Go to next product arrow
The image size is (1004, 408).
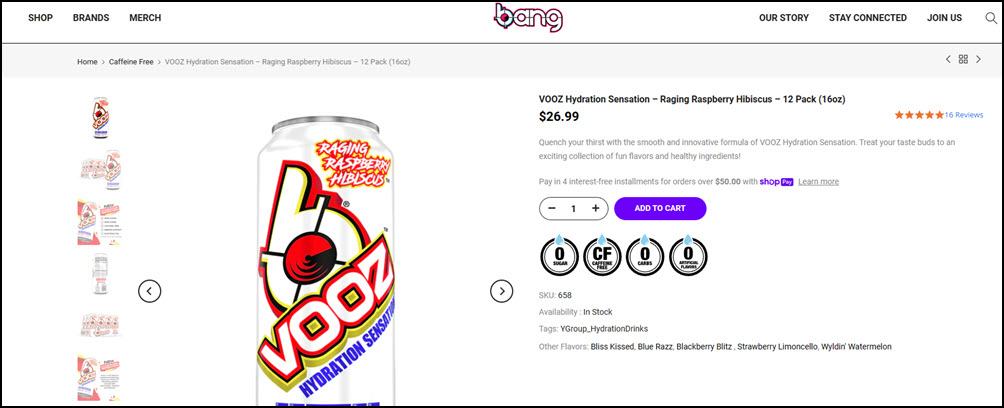tap(978, 60)
